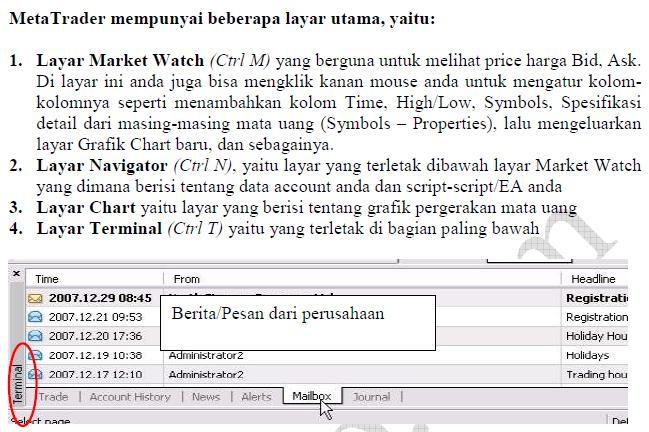Click Administrator2 in the 2007.12.19 row
Viewport: 649px width, 432px height.
tap(206, 355)
